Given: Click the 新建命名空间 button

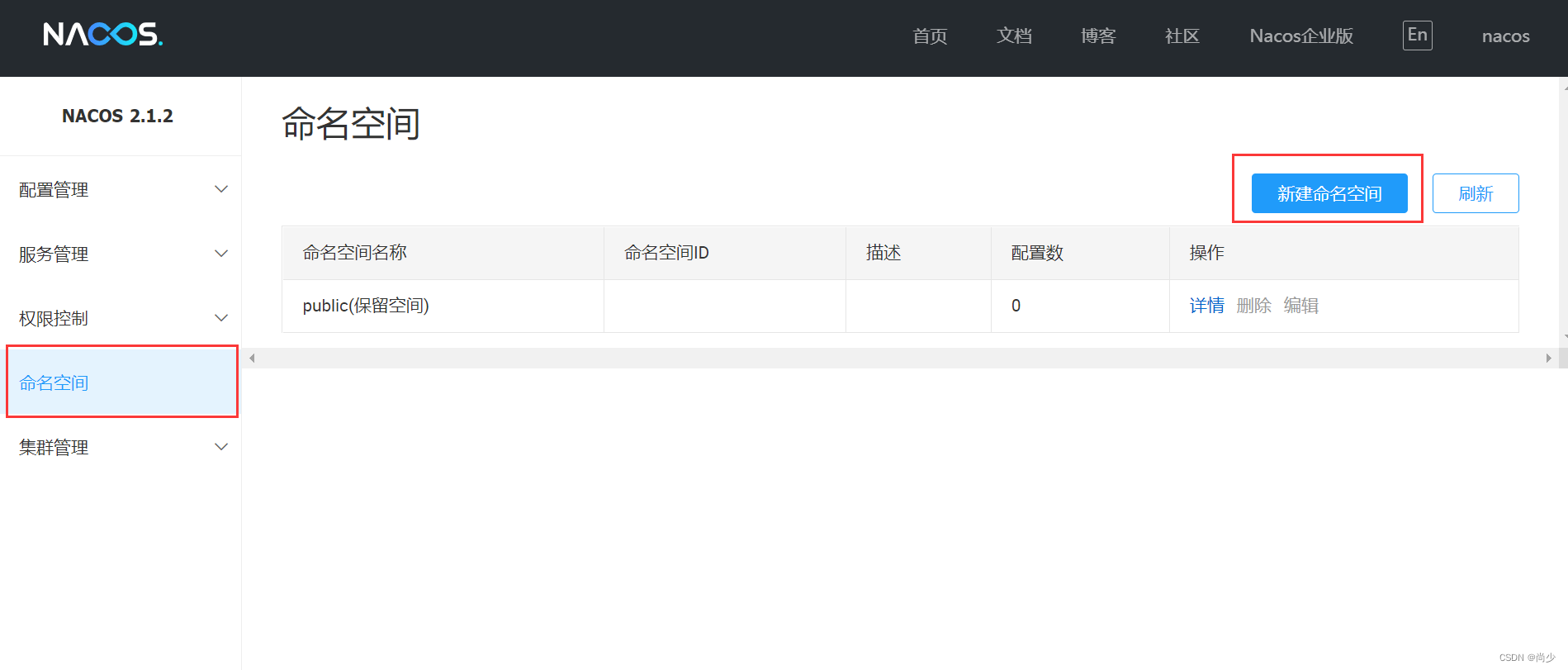Looking at the screenshot, I should [x=1329, y=193].
